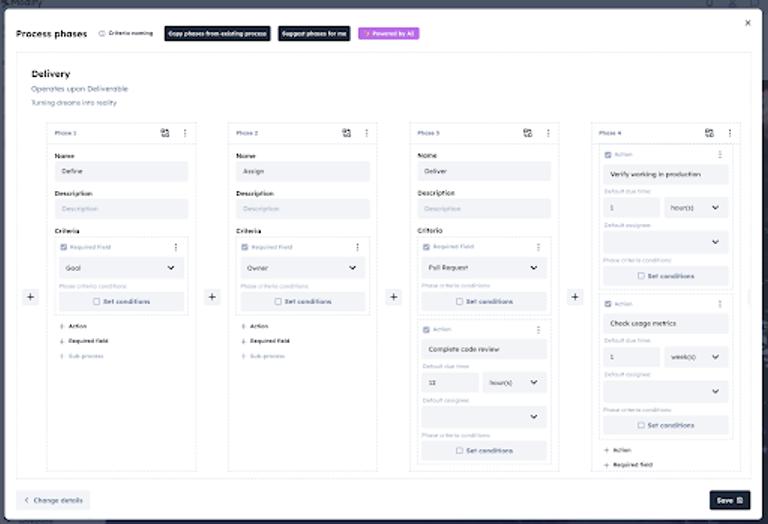Open hour(s) unit dropdown for Verify working in production

point(696,208)
